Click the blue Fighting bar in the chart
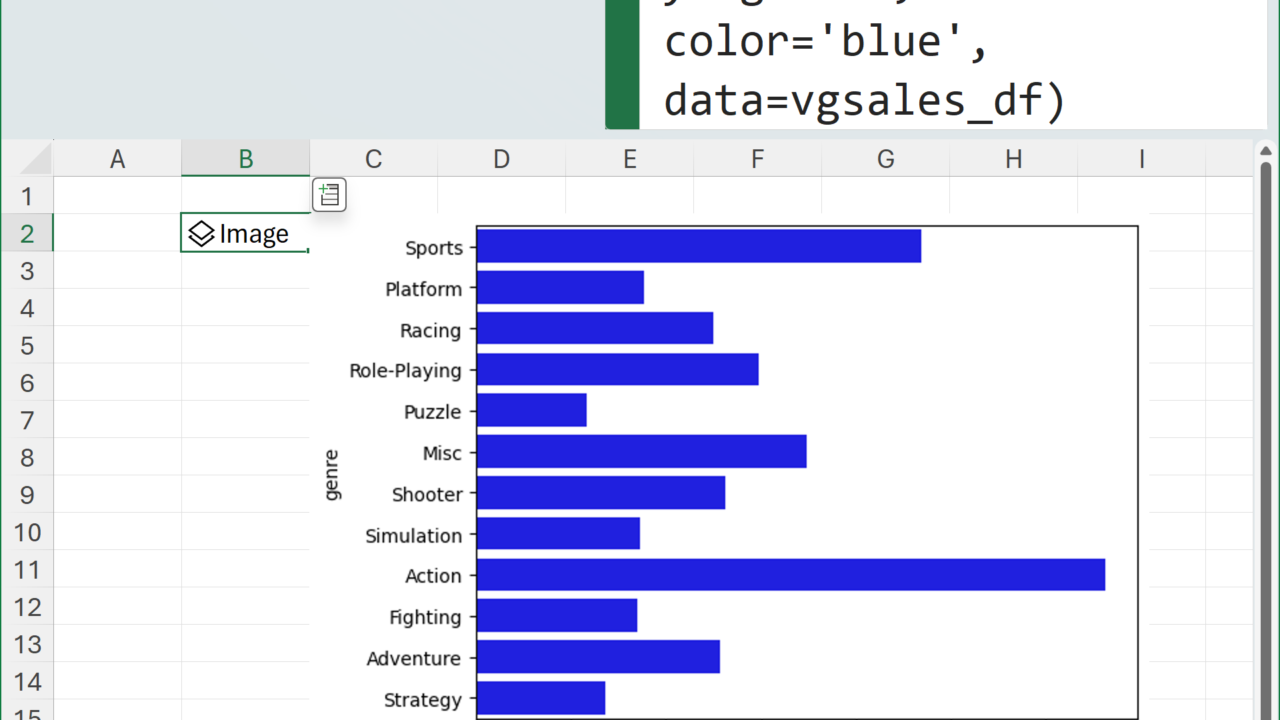Image resolution: width=1280 pixels, height=720 pixels. (557, 616)
